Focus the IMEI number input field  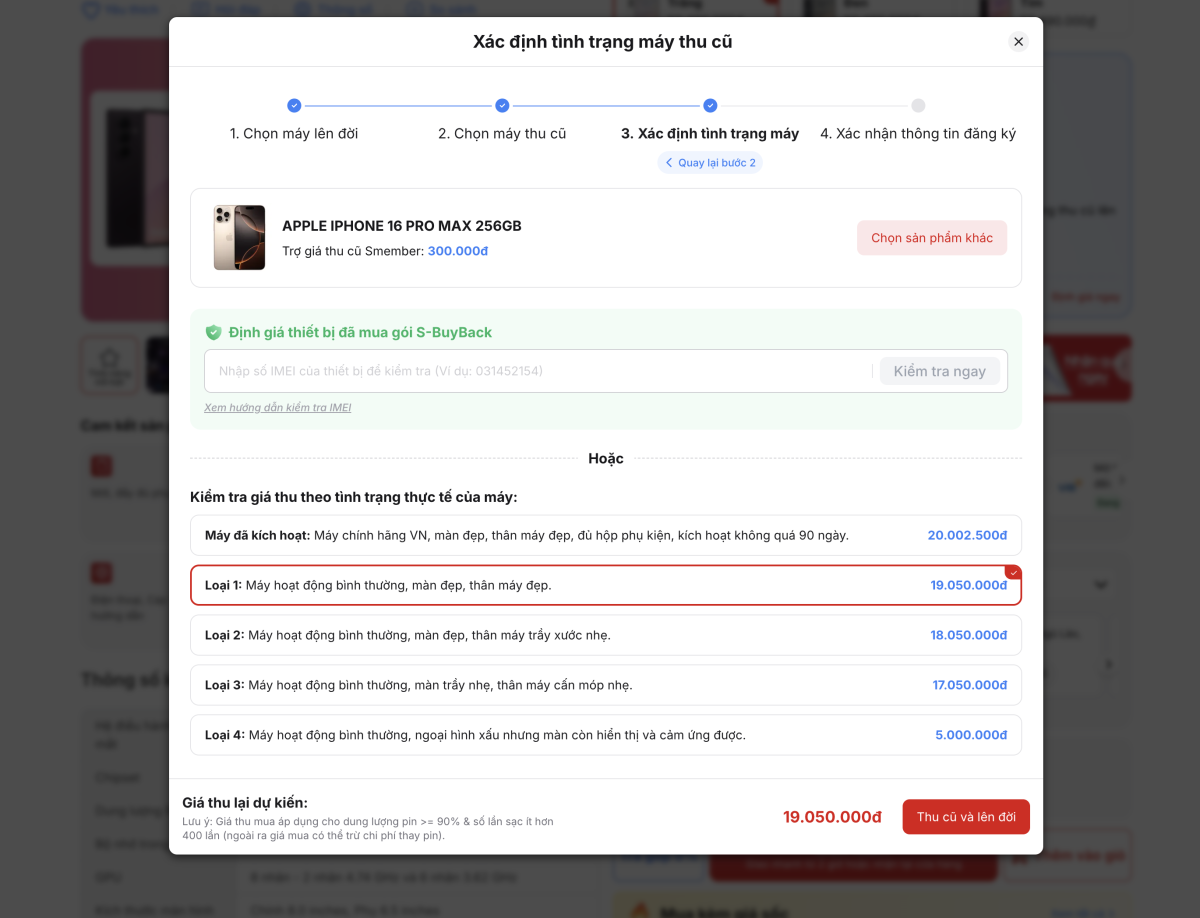click(540, 371)
